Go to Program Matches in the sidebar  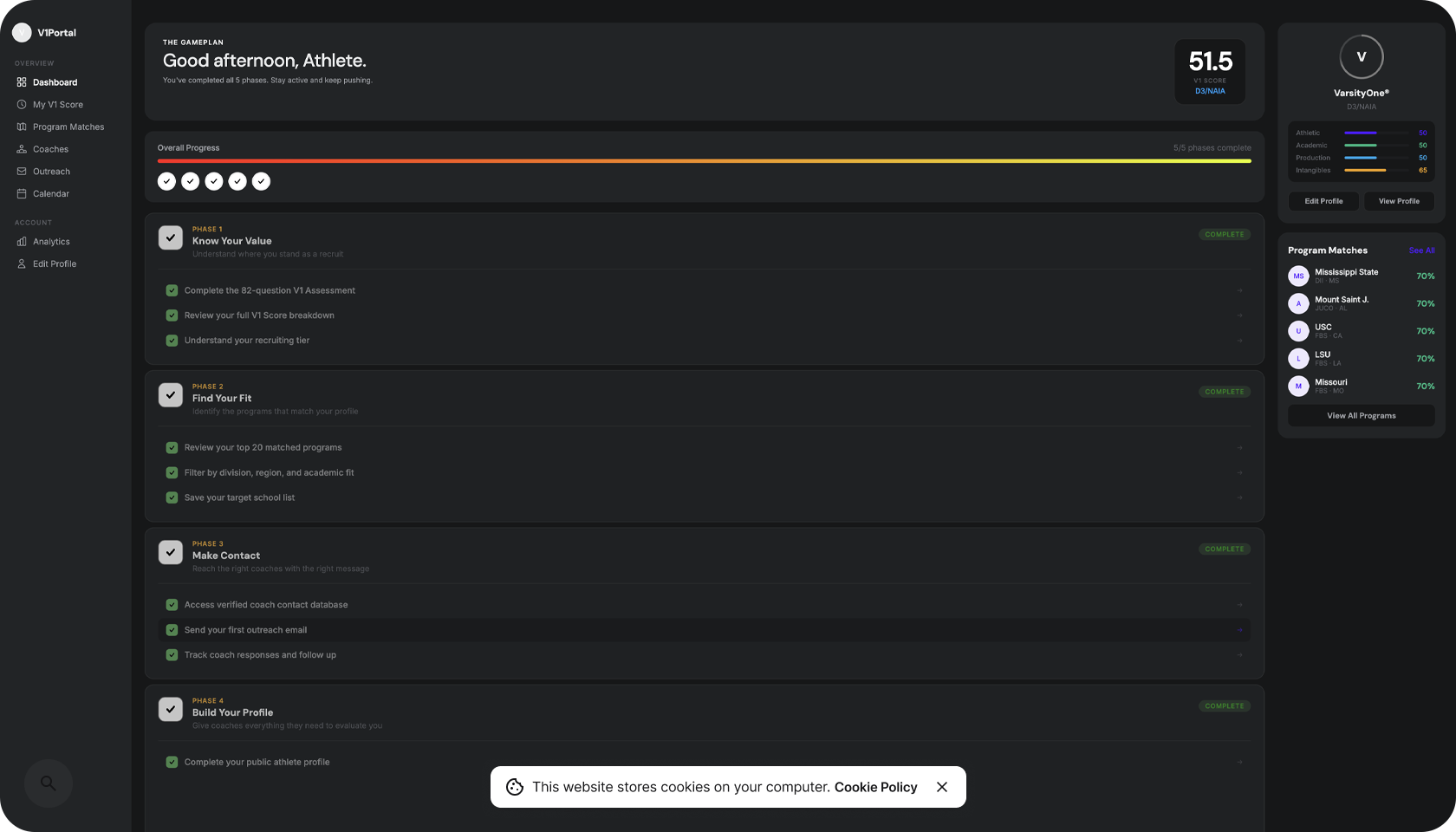[68, 127]
